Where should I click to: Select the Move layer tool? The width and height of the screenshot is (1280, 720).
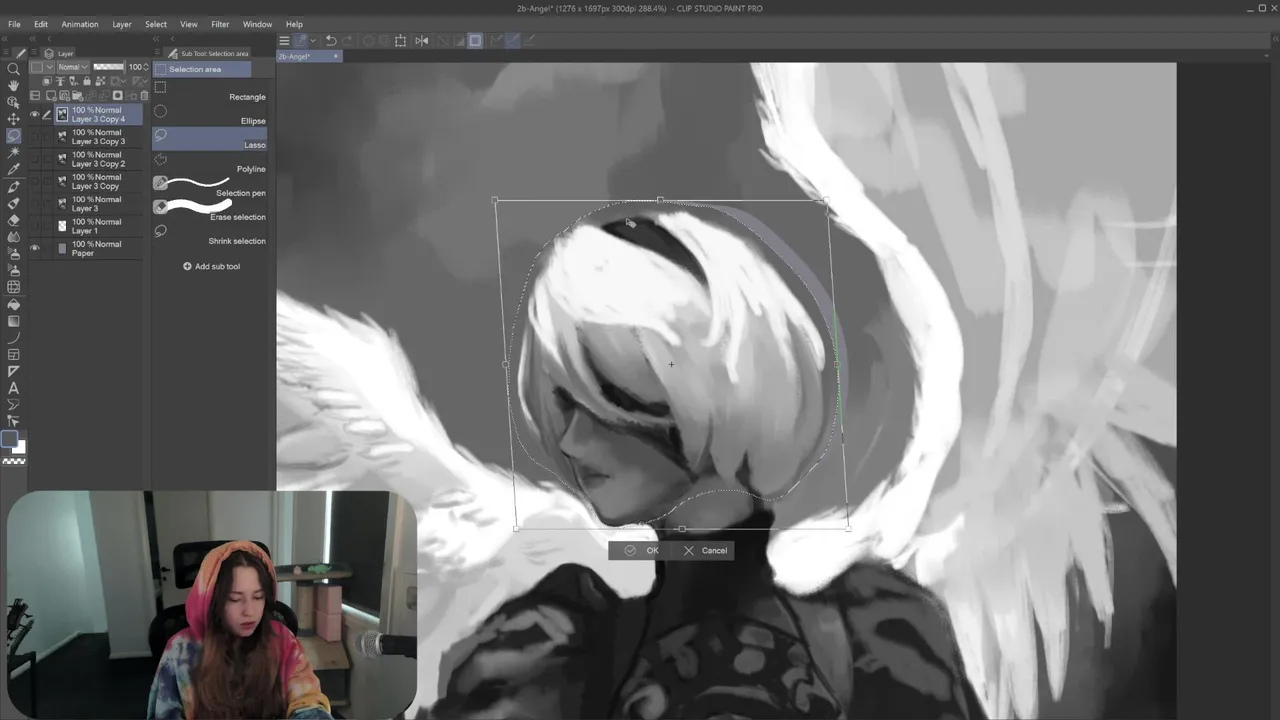(13, 119)
